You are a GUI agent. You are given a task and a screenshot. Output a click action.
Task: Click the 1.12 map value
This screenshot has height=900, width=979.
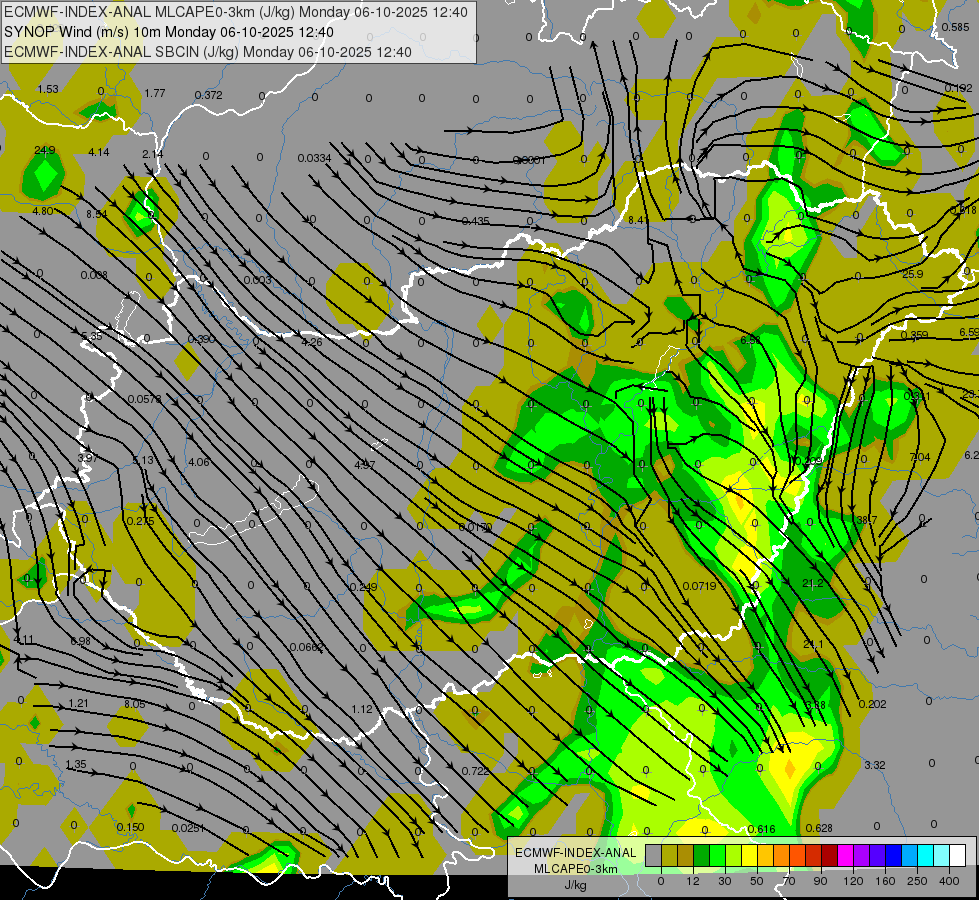tap(362, 709)
